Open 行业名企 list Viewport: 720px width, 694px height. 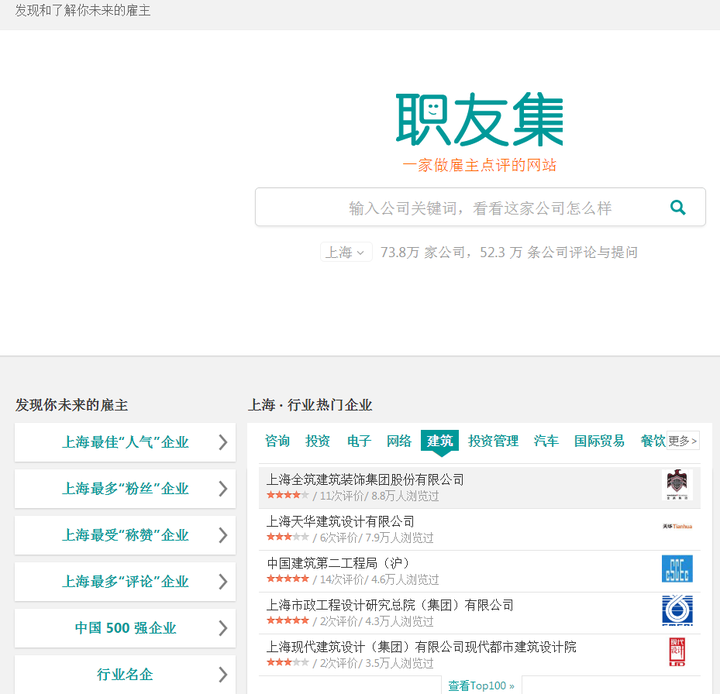(x=125, y=674)
